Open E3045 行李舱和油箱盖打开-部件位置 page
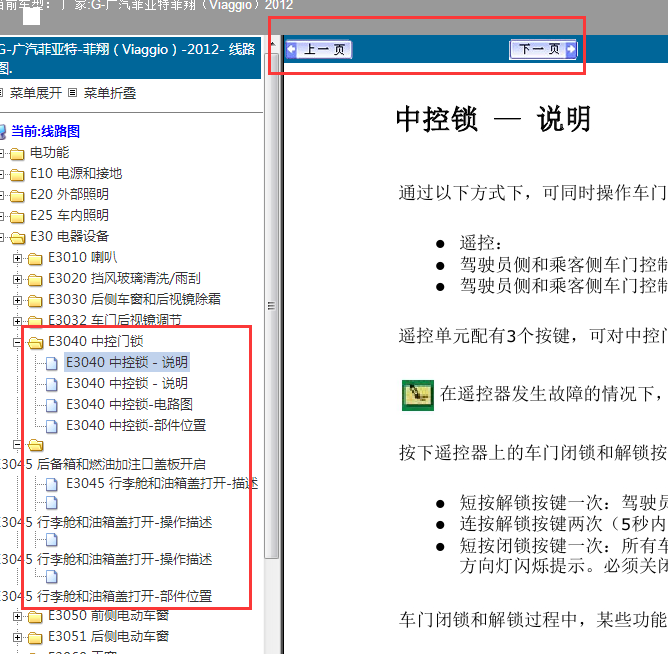668x654 pixels. (106, 596)
